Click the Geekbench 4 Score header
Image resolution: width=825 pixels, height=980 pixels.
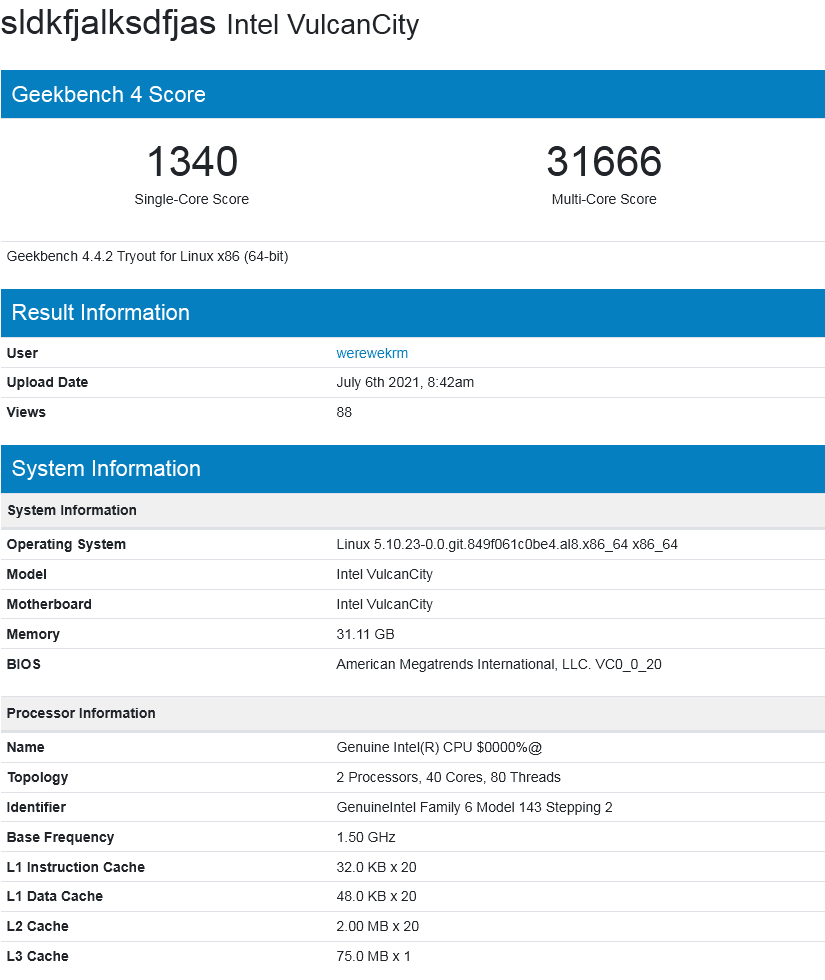click(412, 94)
